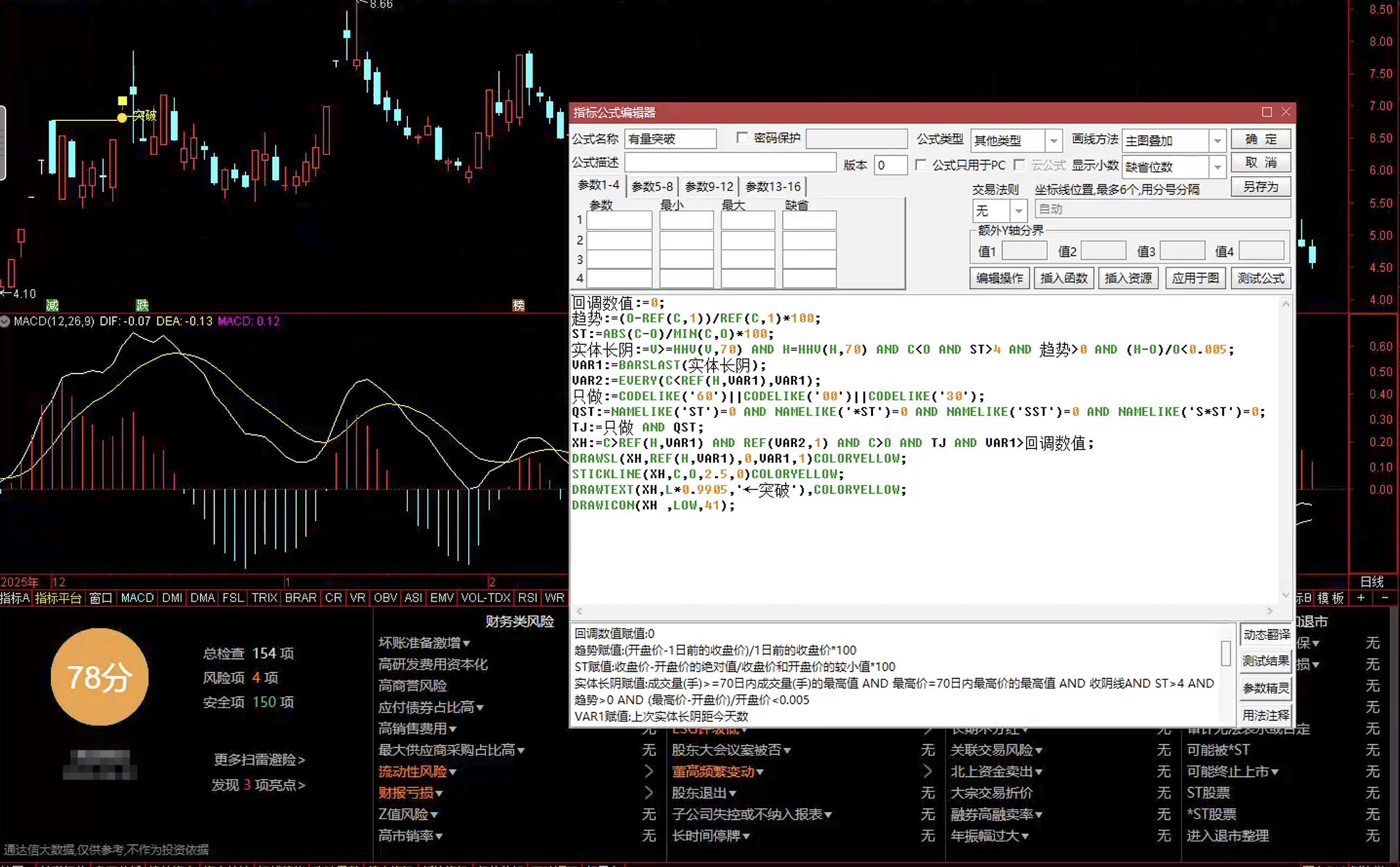Switch period via the 日线 label
The height and width of the screenshot is (867, 1400).
click(x=1371, y=582)
